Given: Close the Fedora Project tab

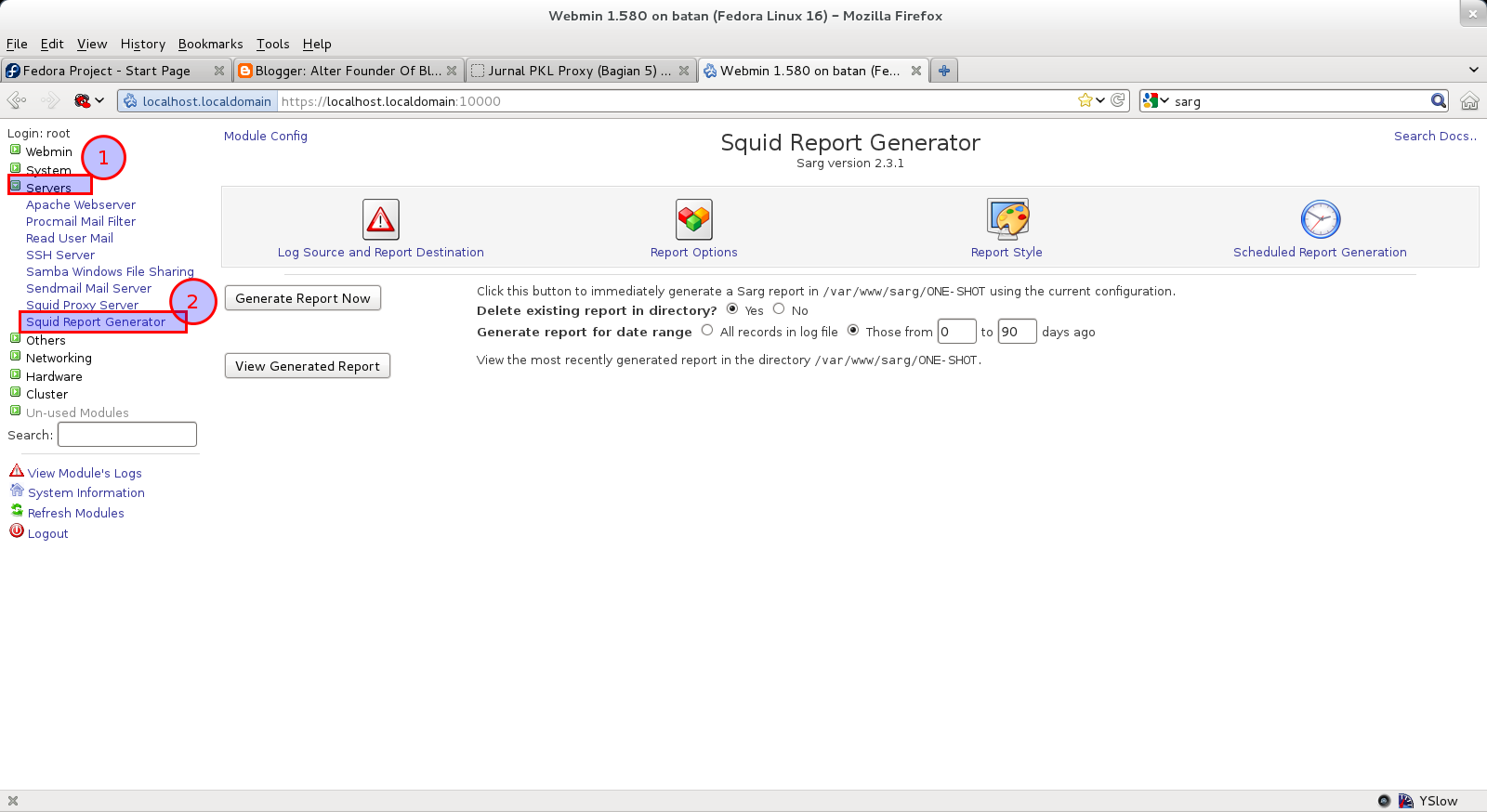Looking at the screenshot, I should point(219,71).
